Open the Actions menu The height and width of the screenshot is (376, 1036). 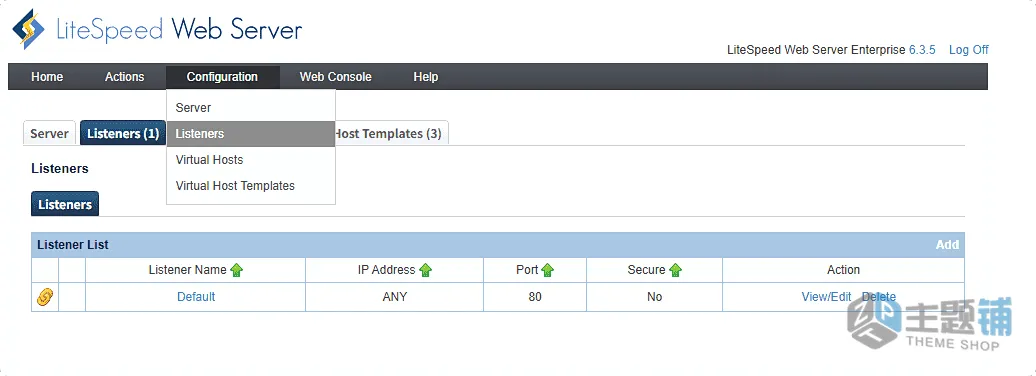(x=124, y=77)
